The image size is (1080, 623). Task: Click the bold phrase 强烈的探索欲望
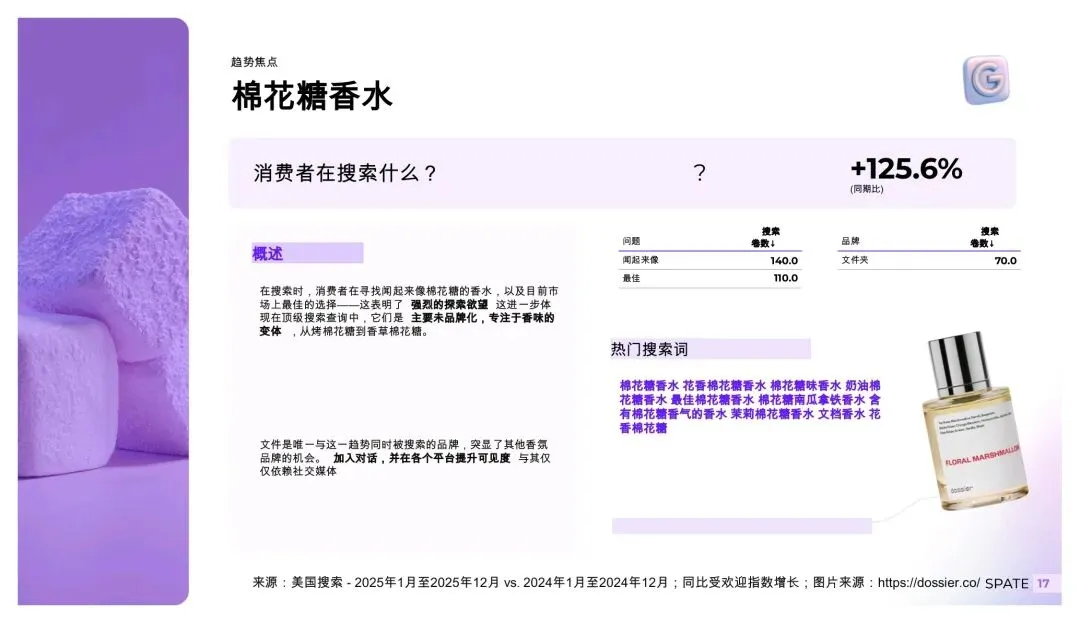pos(449,304)
